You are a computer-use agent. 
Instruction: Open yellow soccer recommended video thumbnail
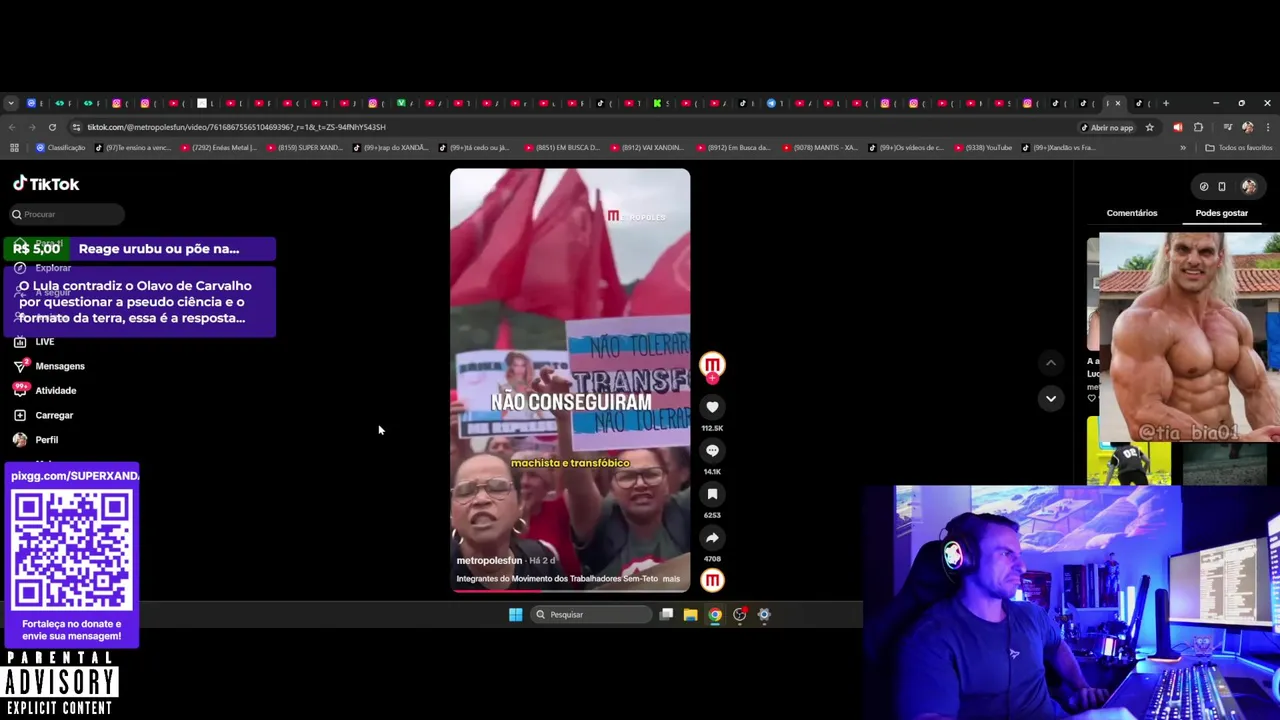coord(1129,451)
